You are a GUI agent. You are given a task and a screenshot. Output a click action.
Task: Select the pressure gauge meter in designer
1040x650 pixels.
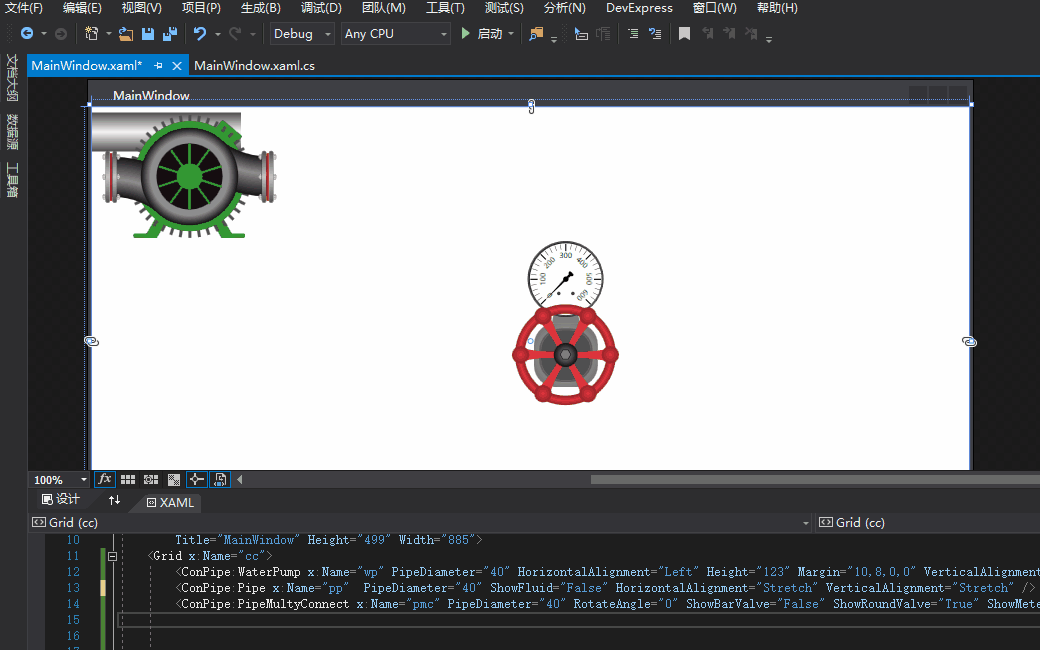[565, 277]
